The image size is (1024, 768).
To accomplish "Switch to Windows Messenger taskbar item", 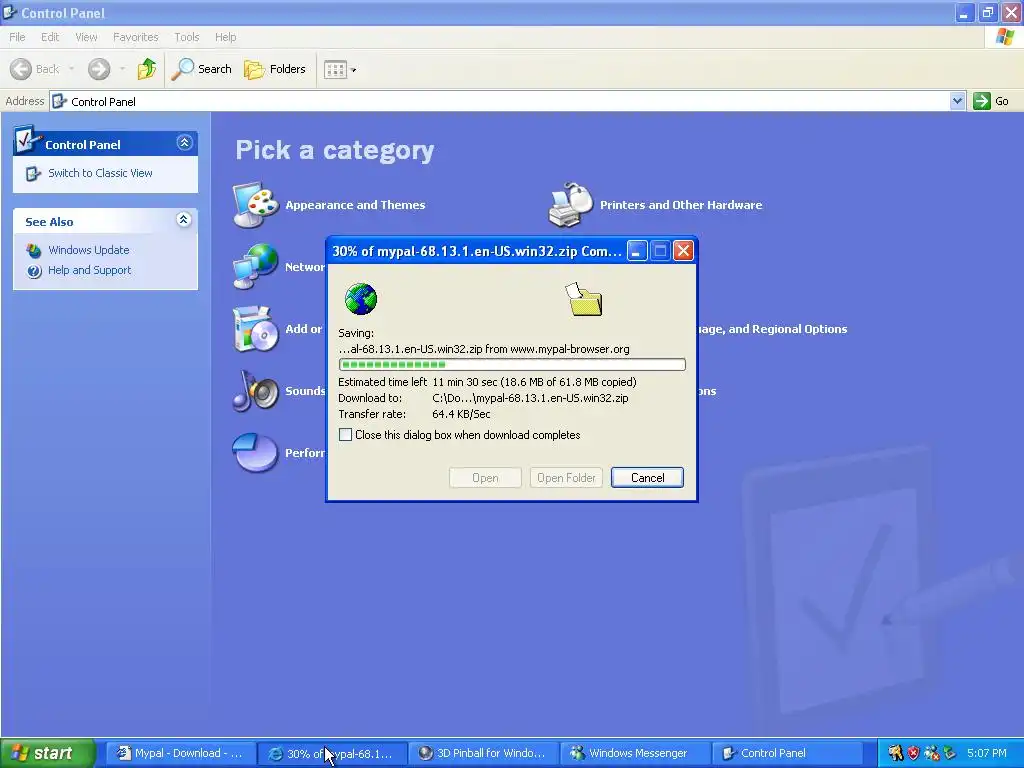I will point(635,753).
